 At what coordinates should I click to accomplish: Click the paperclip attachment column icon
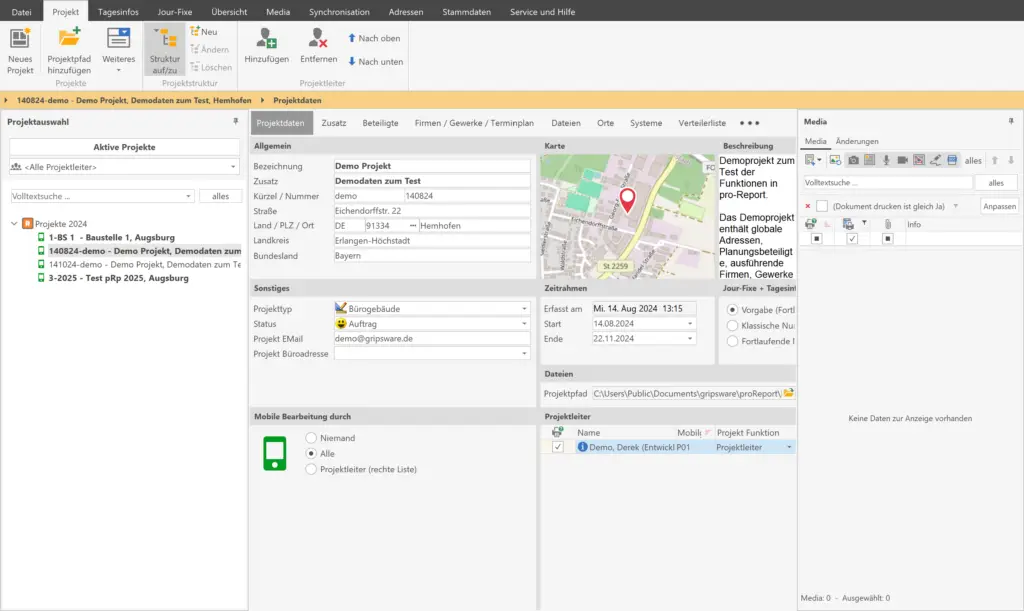[888, 224]
